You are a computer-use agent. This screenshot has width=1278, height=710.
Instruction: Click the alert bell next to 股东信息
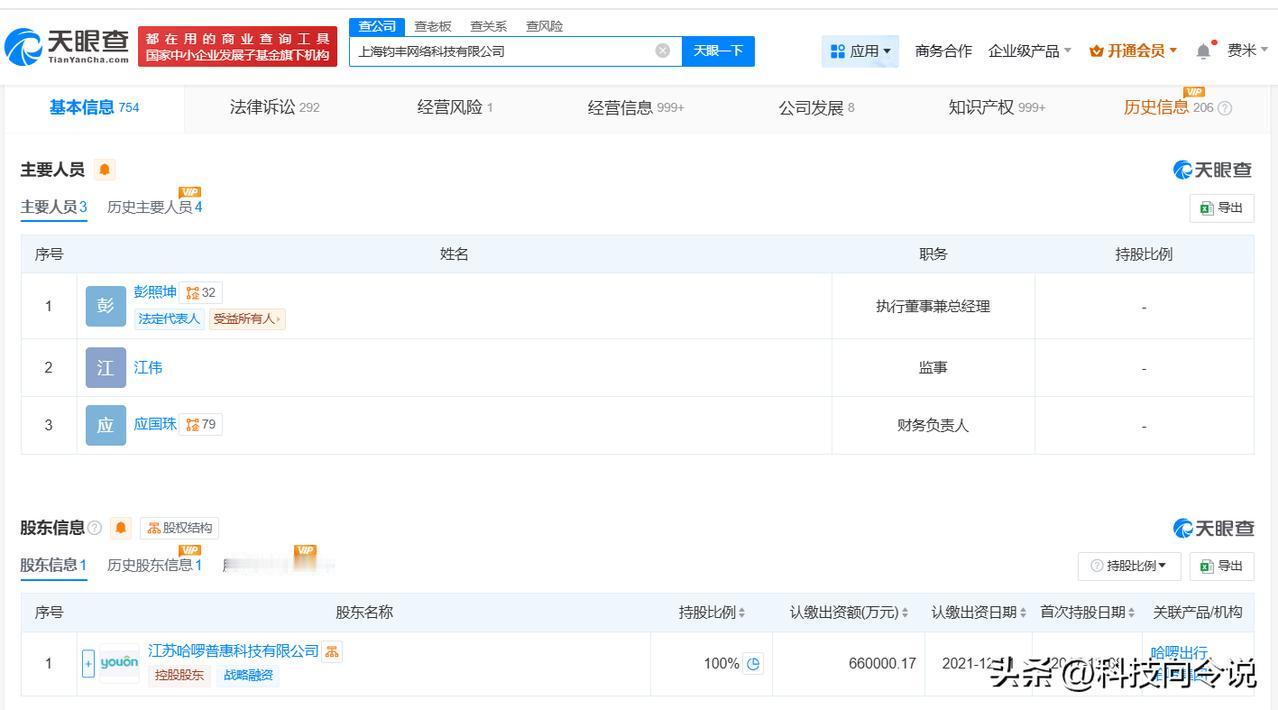pos(121,527)
